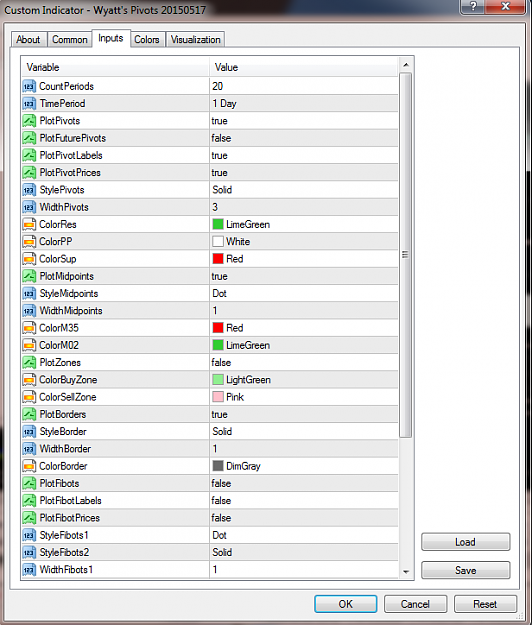The height and width of the screenshot is (625, 532).
Task: Click the PlotBorders boolean icon
Action: [x=29, y=415]
